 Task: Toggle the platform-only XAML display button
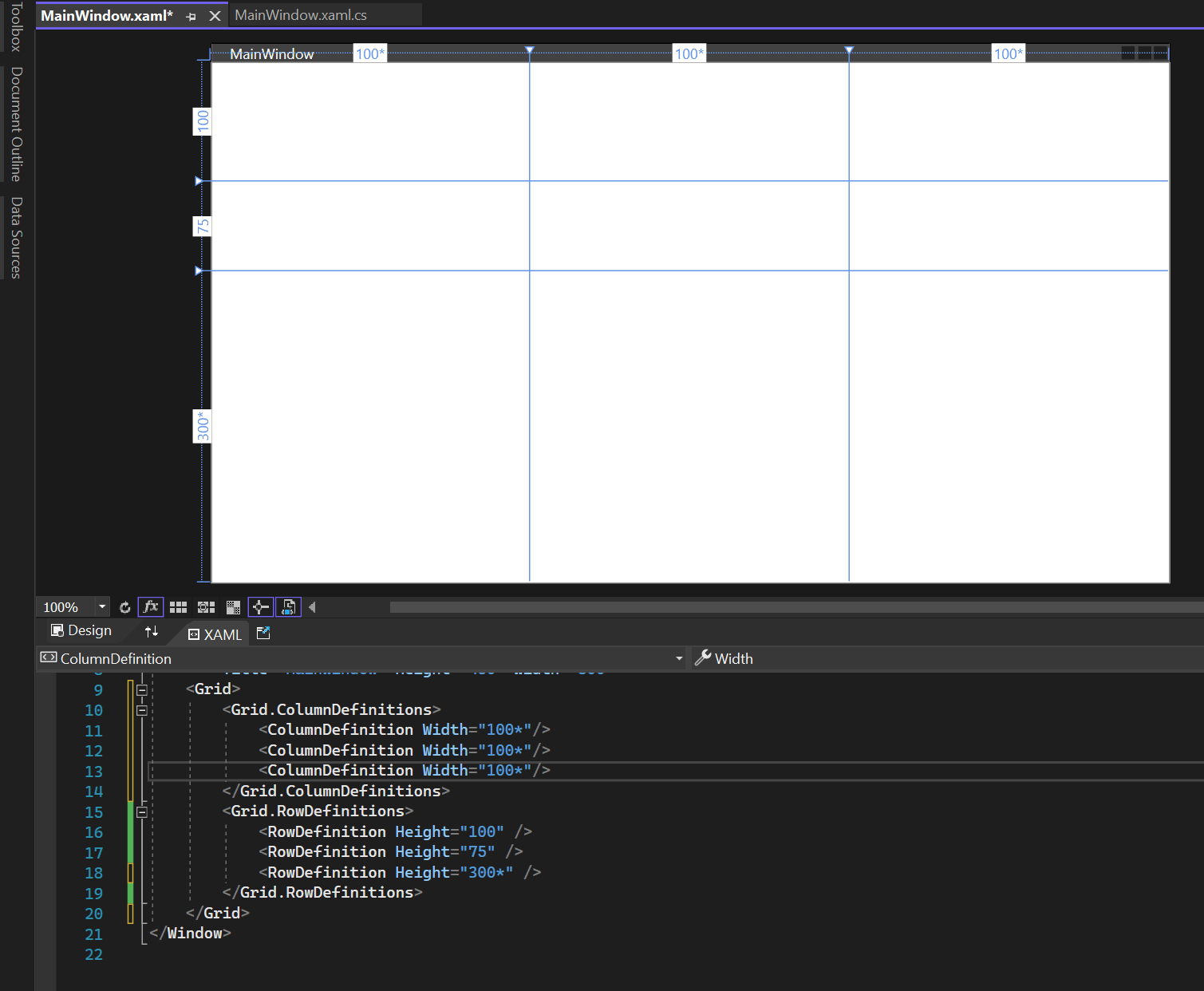point(288,607)
